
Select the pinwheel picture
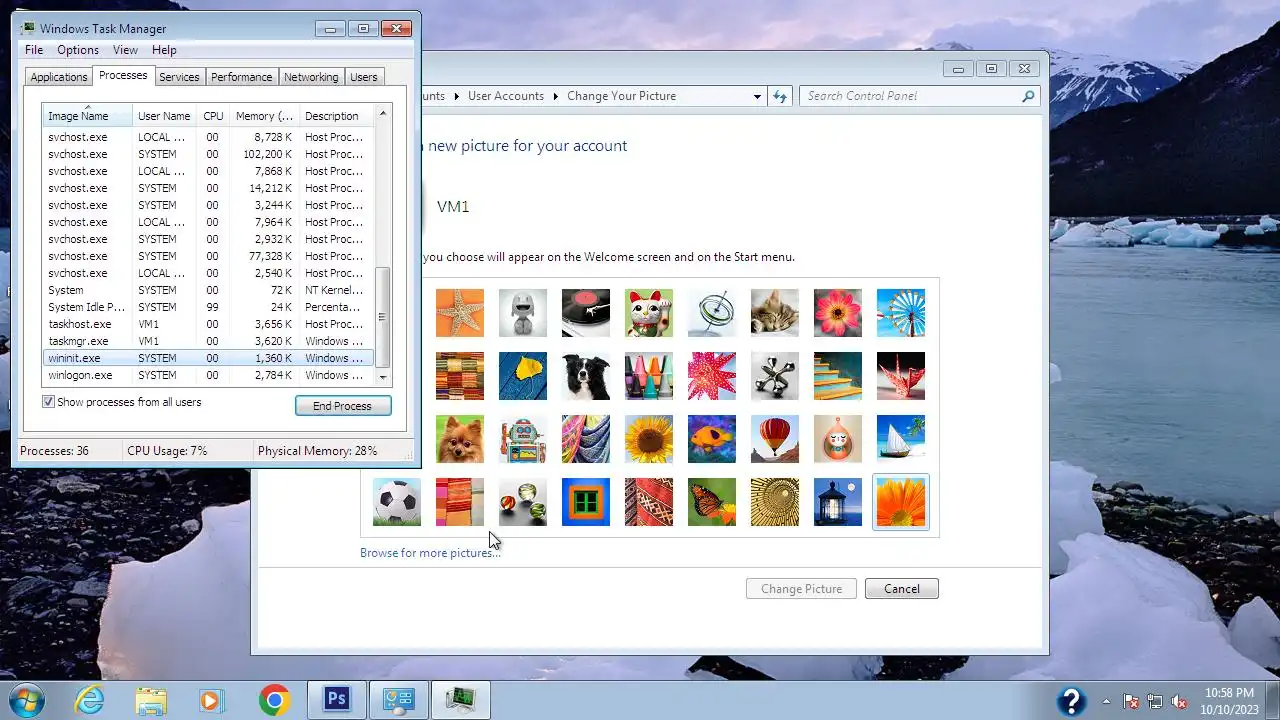click(901, 313)
